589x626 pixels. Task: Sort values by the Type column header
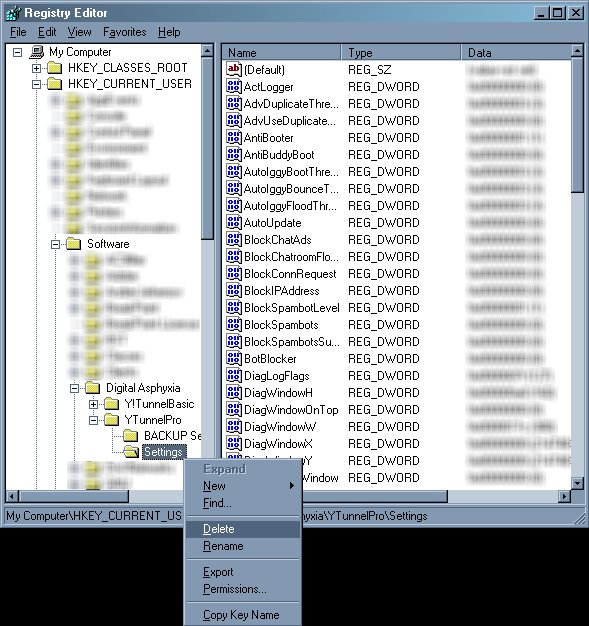pyautogui.click(x=401, y=53)
